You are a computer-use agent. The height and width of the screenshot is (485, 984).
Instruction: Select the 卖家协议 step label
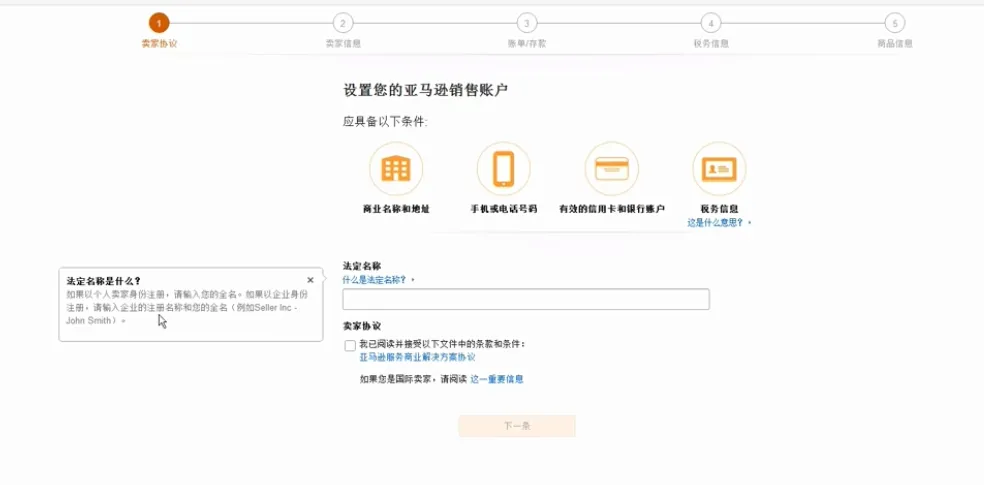point(159,44)
